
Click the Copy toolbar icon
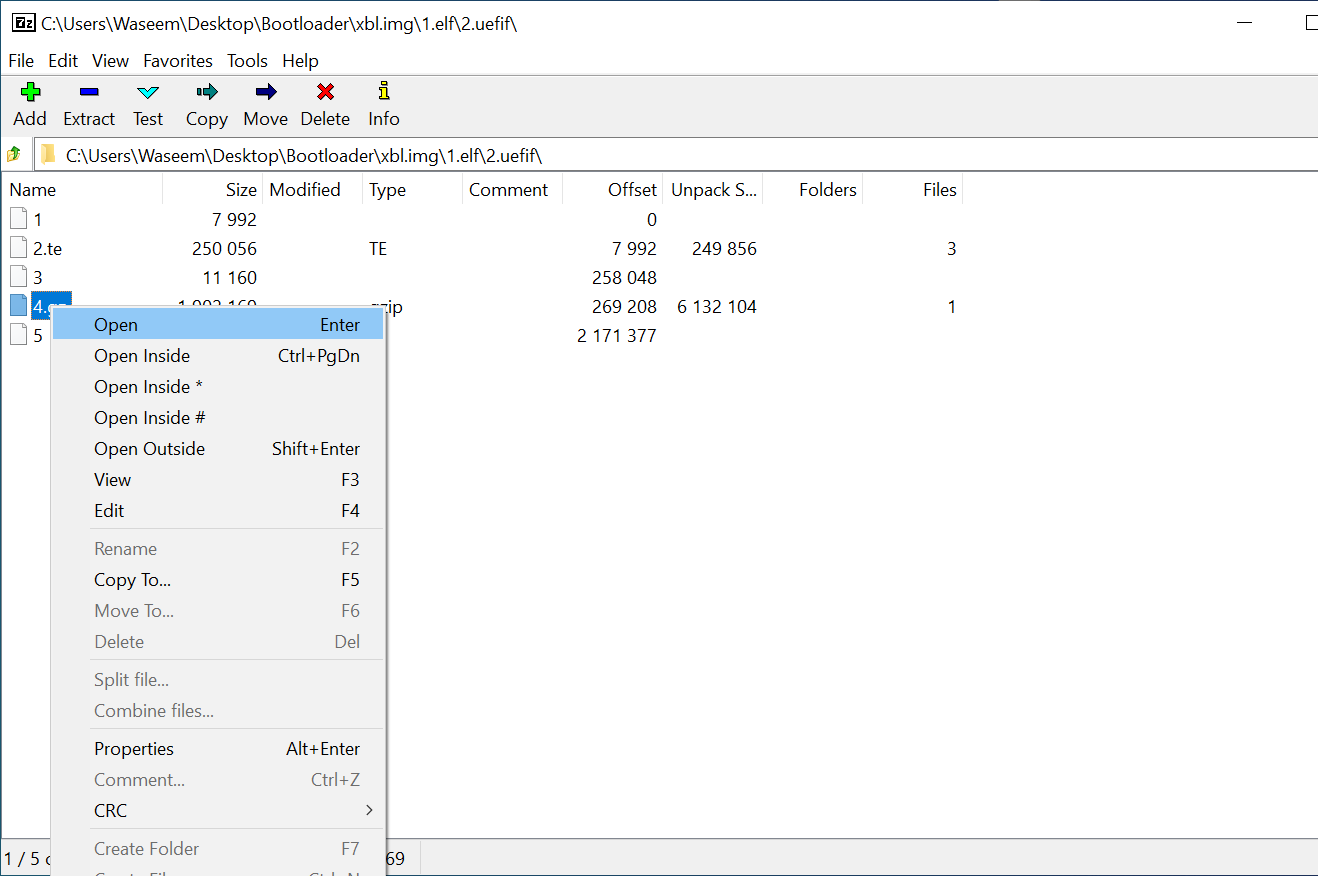(x=207, y=92)
